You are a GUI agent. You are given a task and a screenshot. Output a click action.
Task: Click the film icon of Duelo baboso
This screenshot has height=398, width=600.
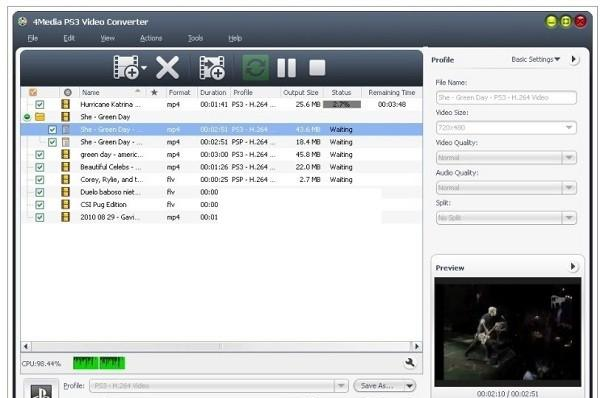66,192
